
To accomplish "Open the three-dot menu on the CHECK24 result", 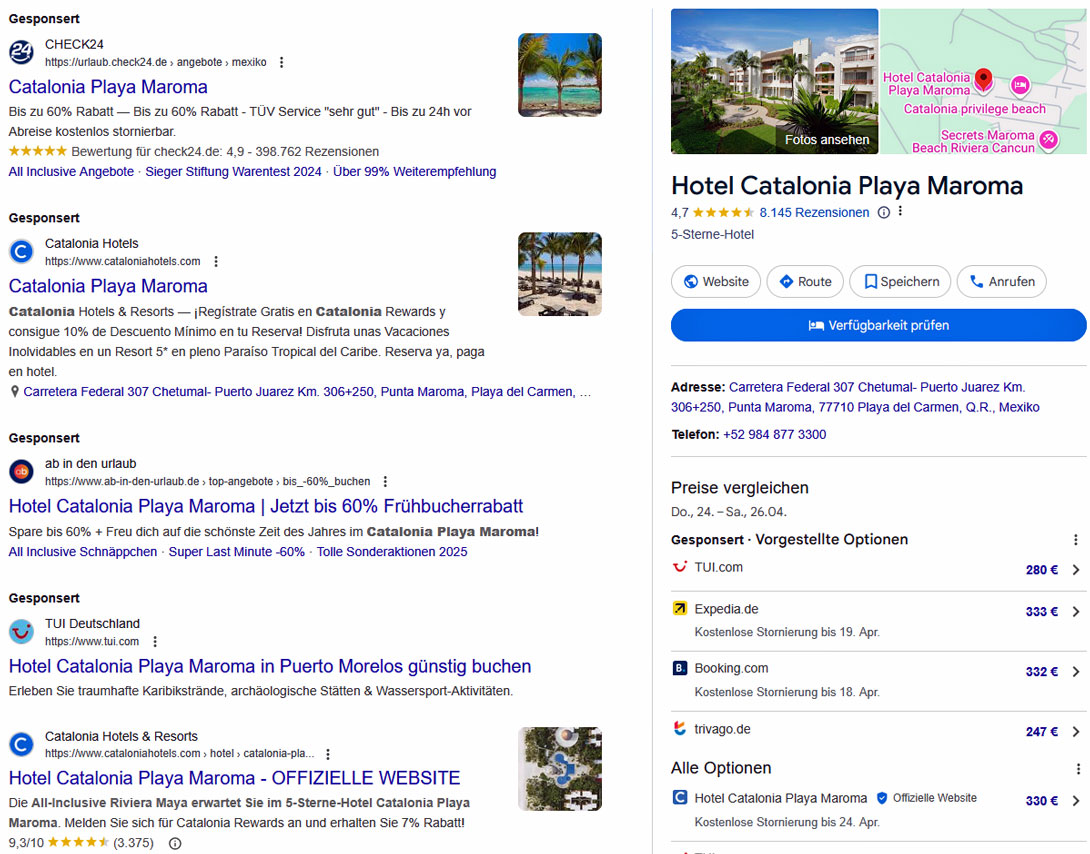I will (281, 62).
